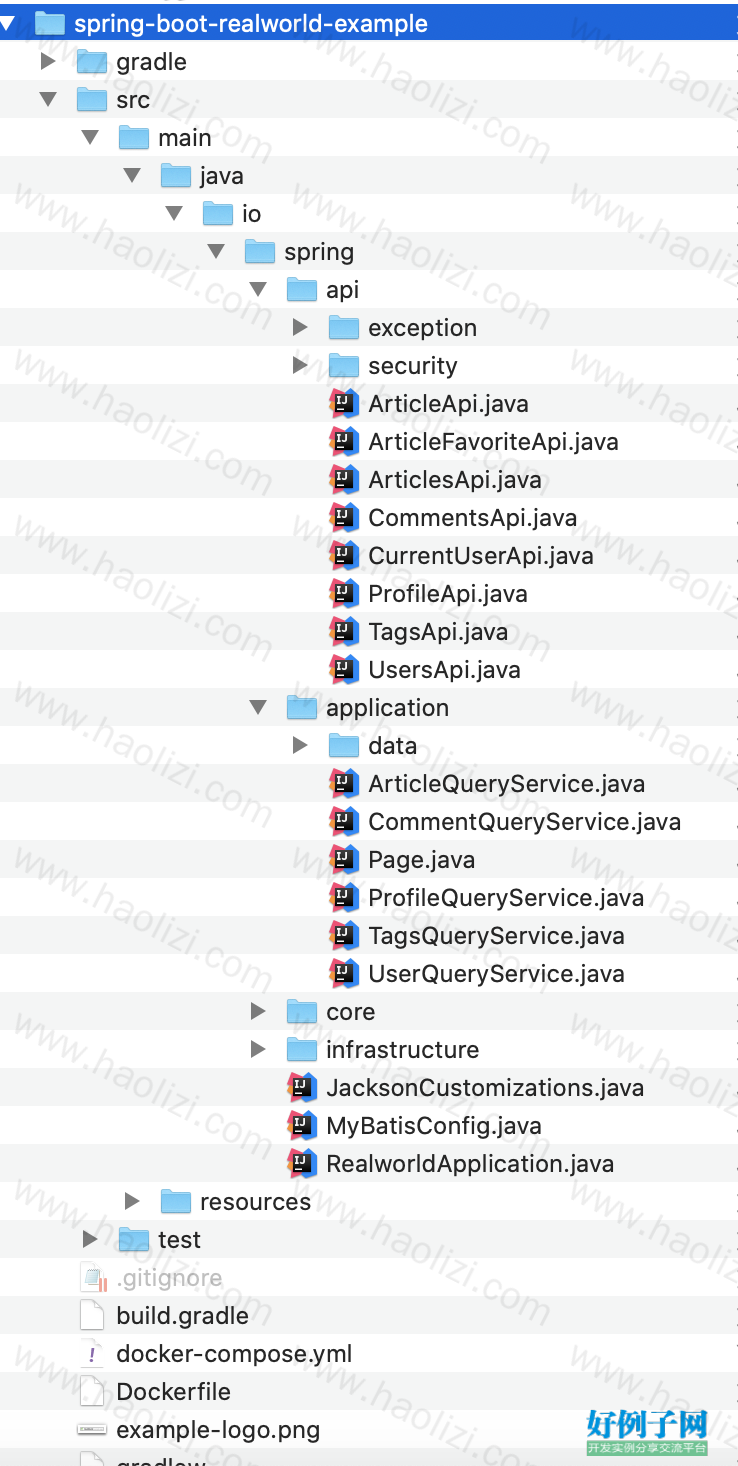738x1466 pixels.
Task: Select the RealworldApplication.java file name
Action: (470, 1164)
